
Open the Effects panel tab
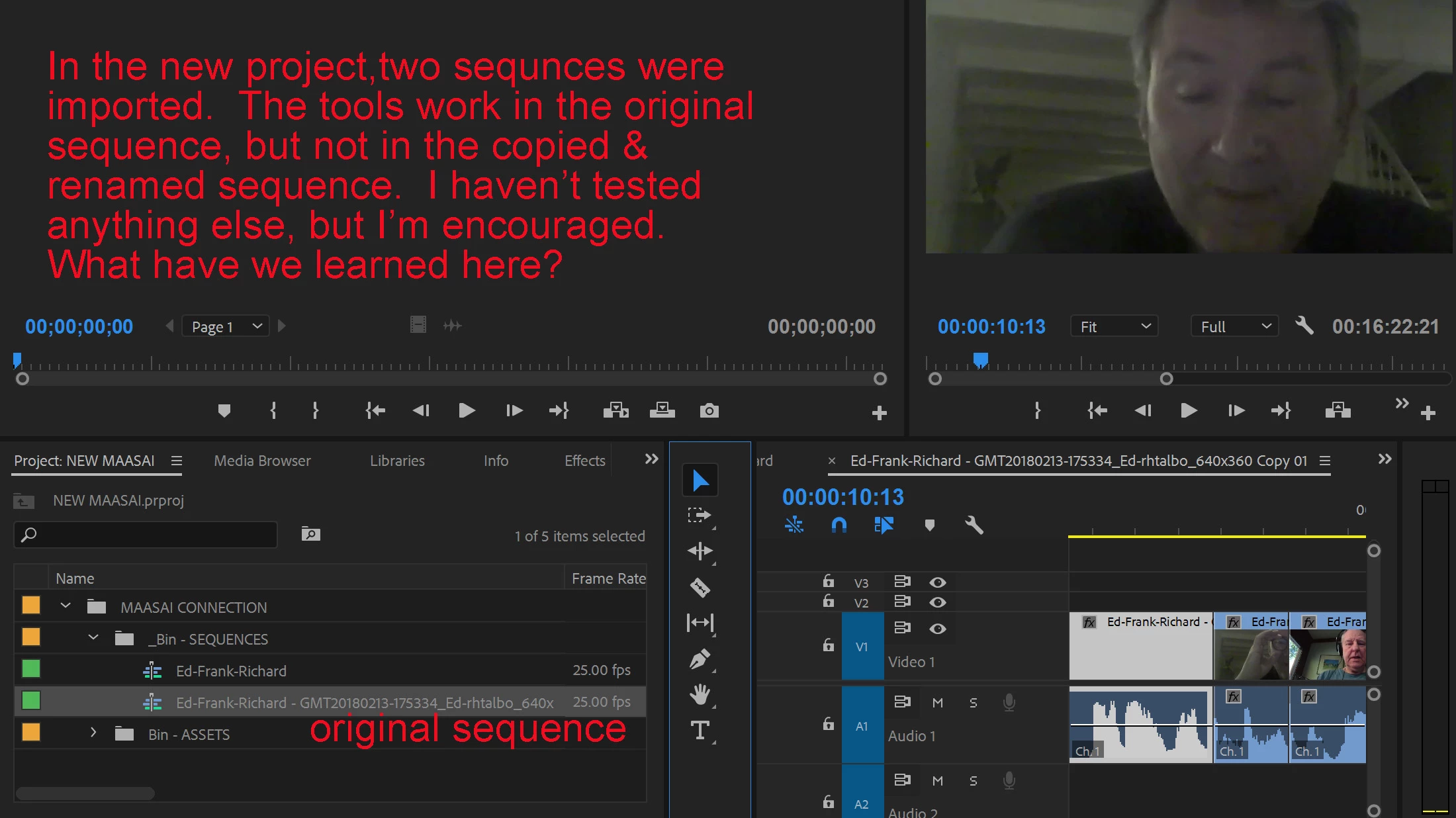(584, 461)
